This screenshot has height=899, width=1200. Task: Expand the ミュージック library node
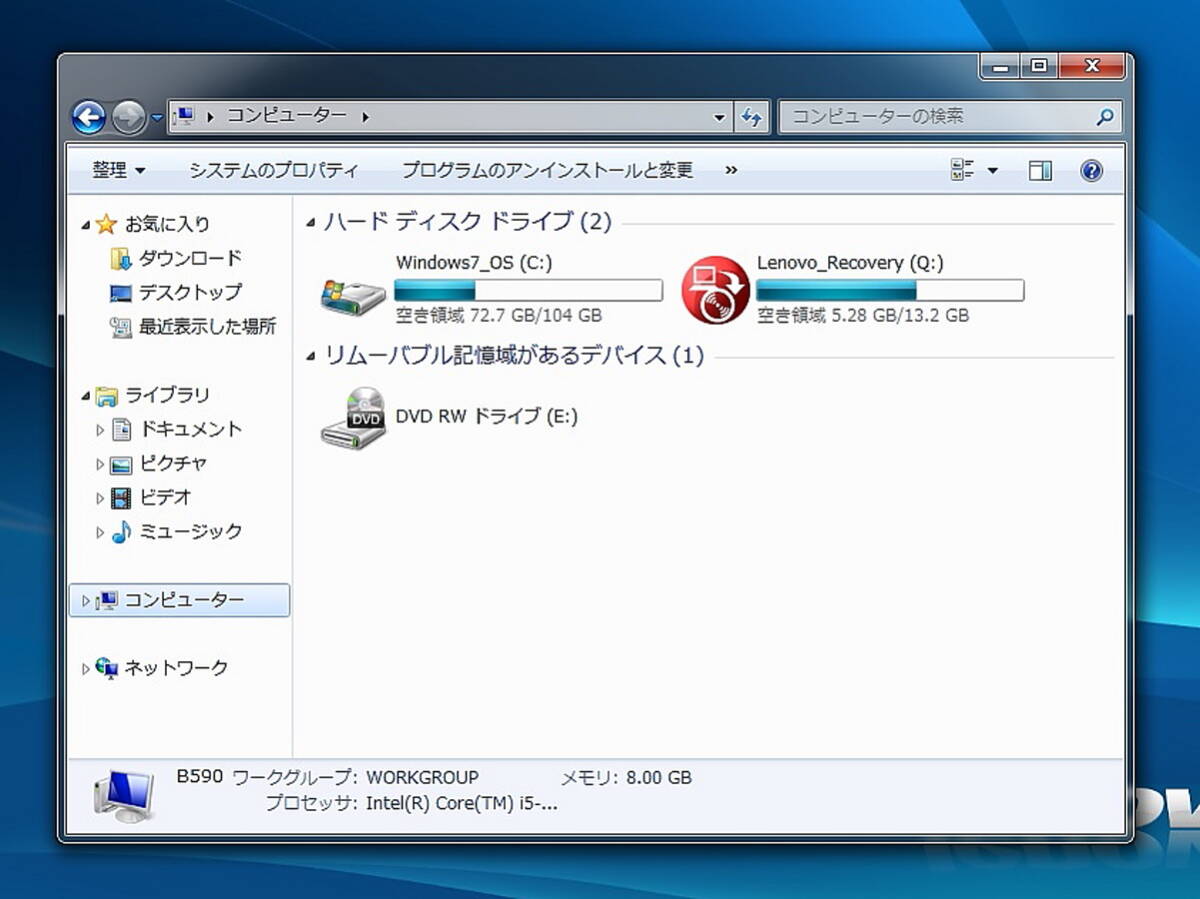click(100, 532)
